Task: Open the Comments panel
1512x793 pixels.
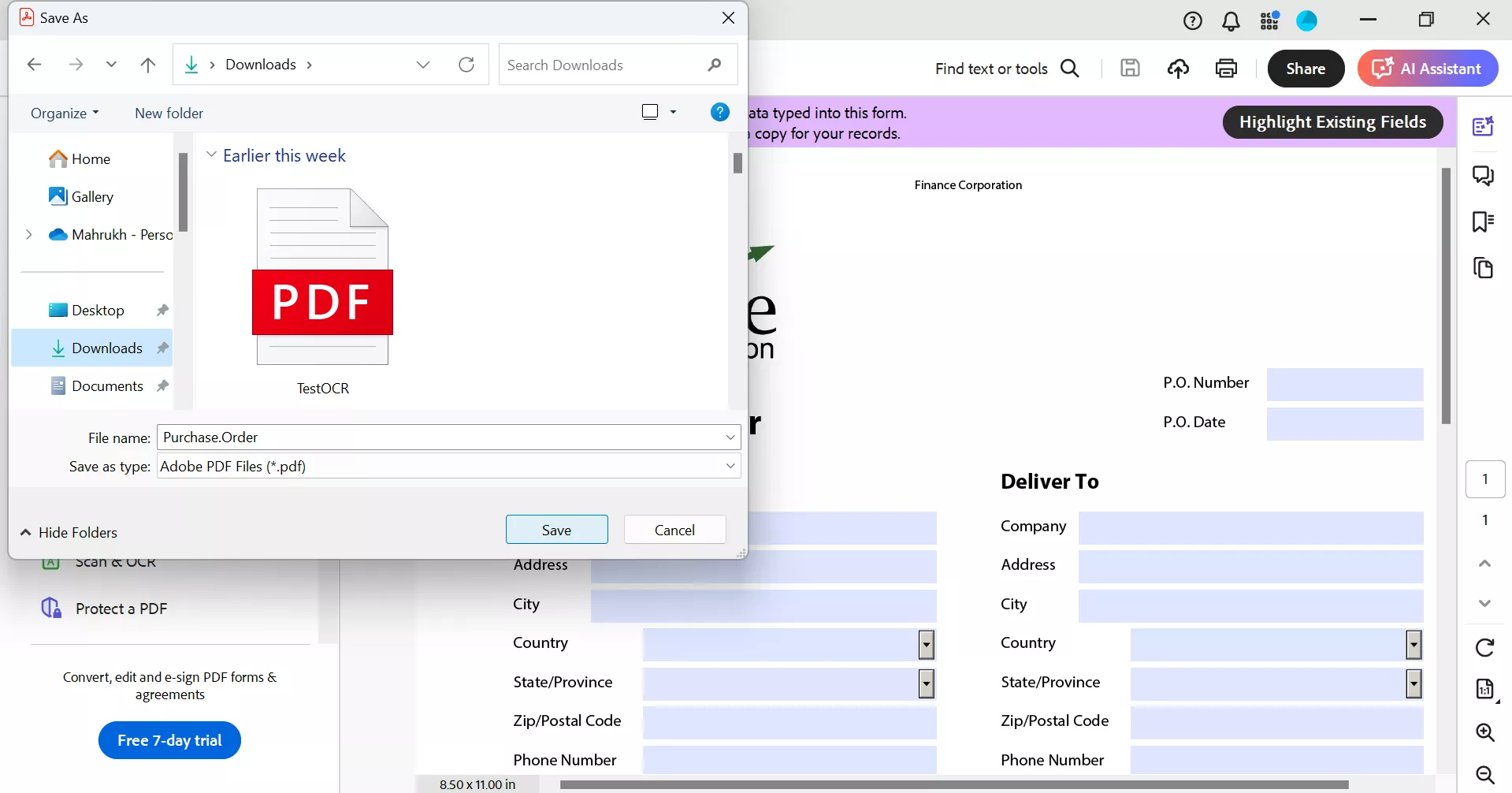Action: point(1484,175)
